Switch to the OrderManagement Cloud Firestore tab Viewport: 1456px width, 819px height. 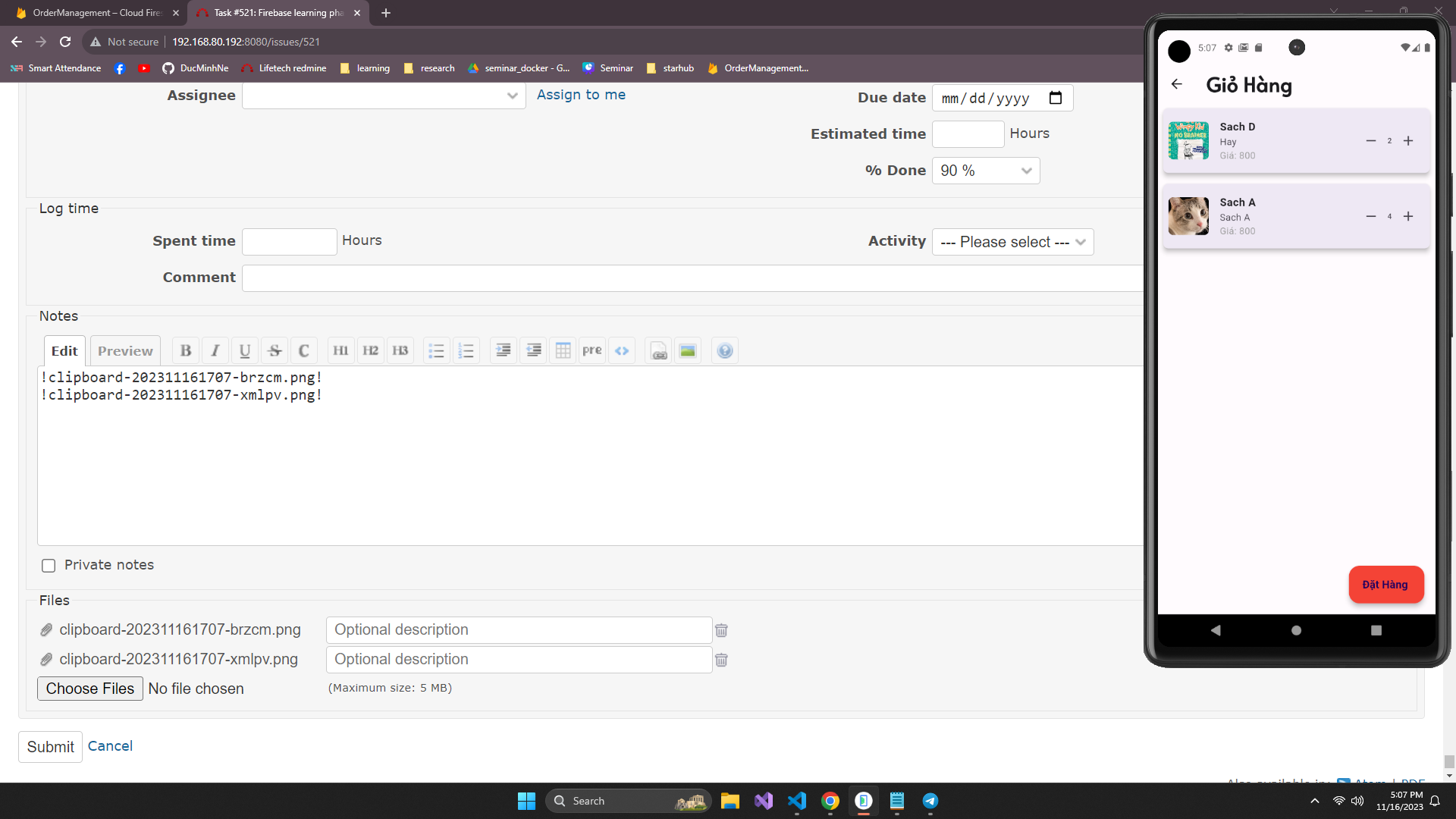[x=97, y=13]
